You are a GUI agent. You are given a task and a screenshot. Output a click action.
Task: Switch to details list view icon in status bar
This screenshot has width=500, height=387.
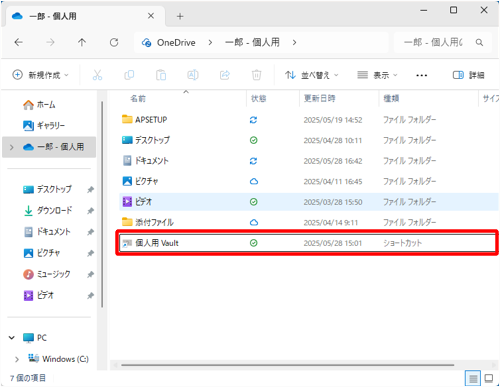pos(473,378)
